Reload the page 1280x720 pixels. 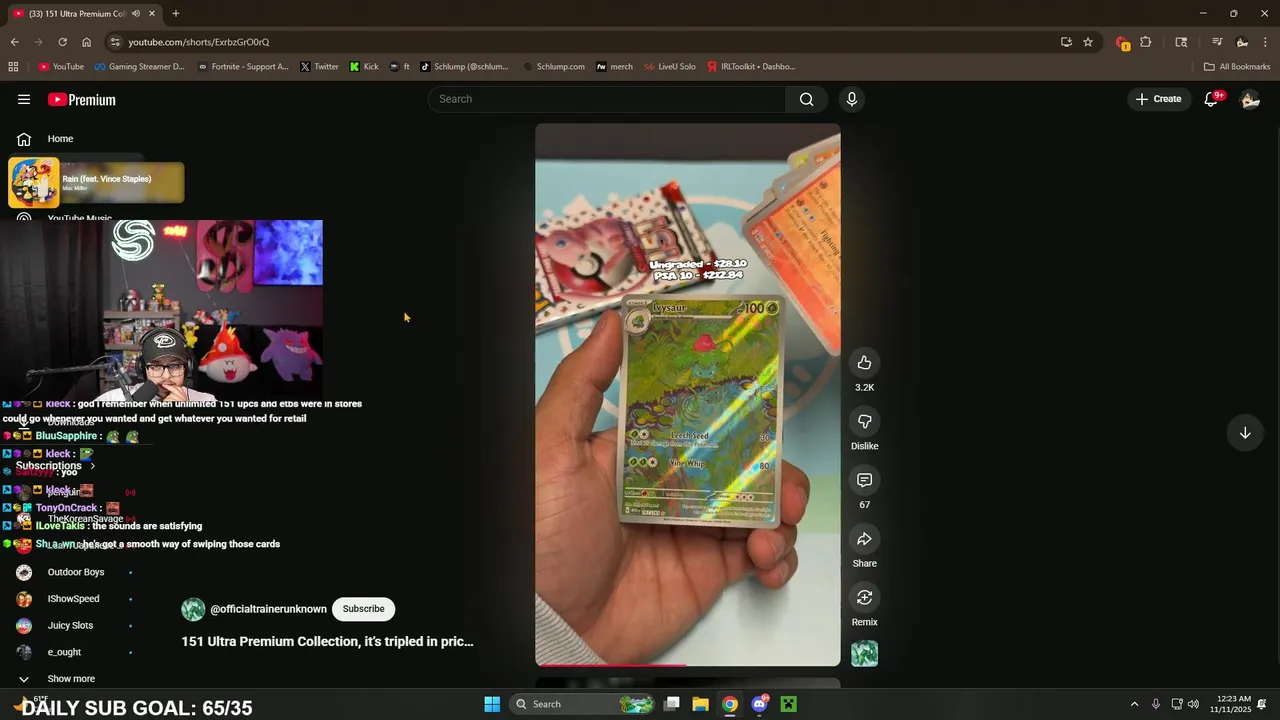(62, 42)
